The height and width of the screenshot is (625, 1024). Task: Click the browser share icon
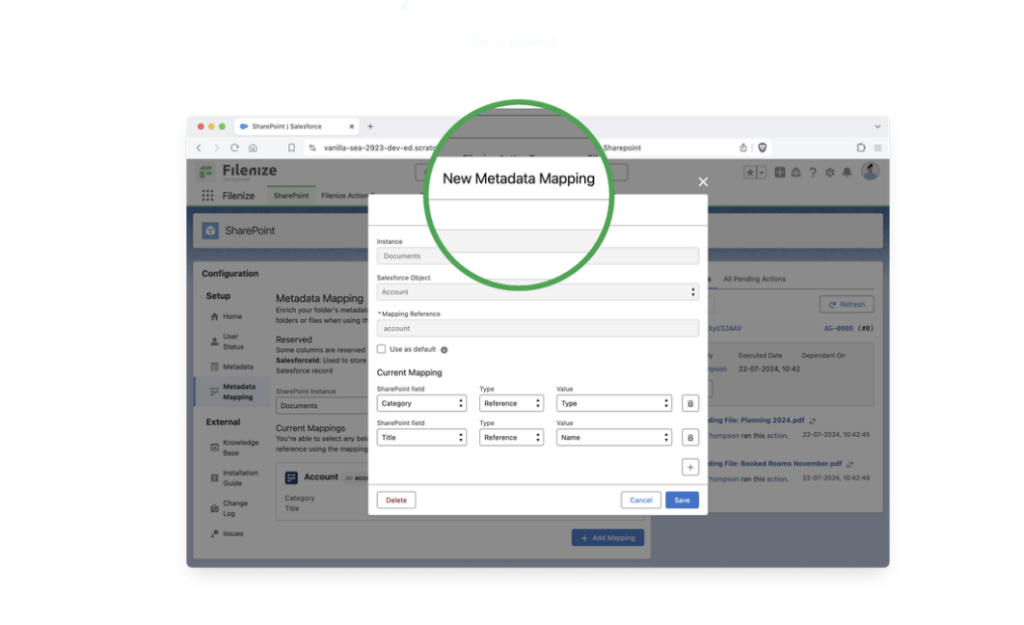point(743,148)
